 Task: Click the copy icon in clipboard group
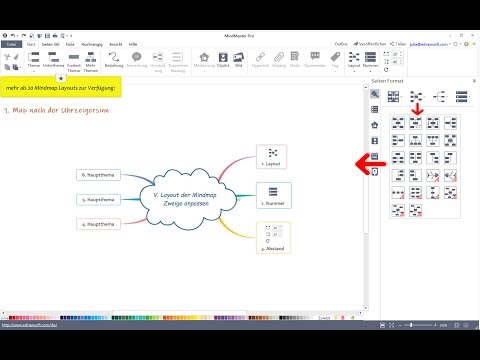7,67
